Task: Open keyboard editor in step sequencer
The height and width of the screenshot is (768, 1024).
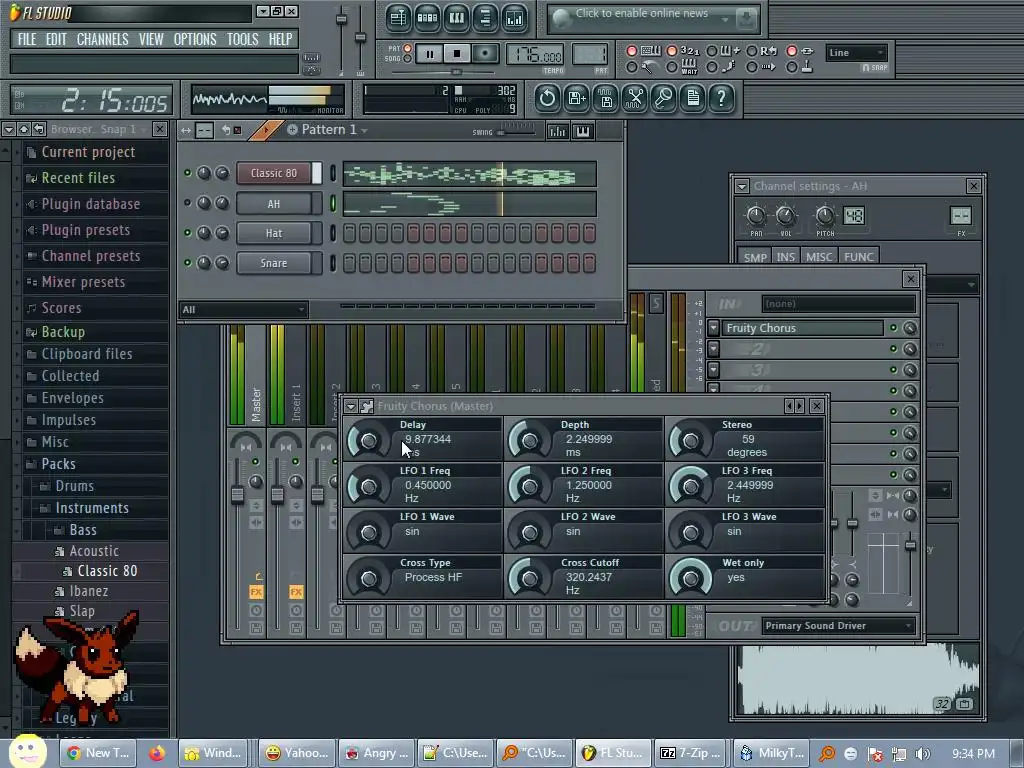Action: point(583,131)
